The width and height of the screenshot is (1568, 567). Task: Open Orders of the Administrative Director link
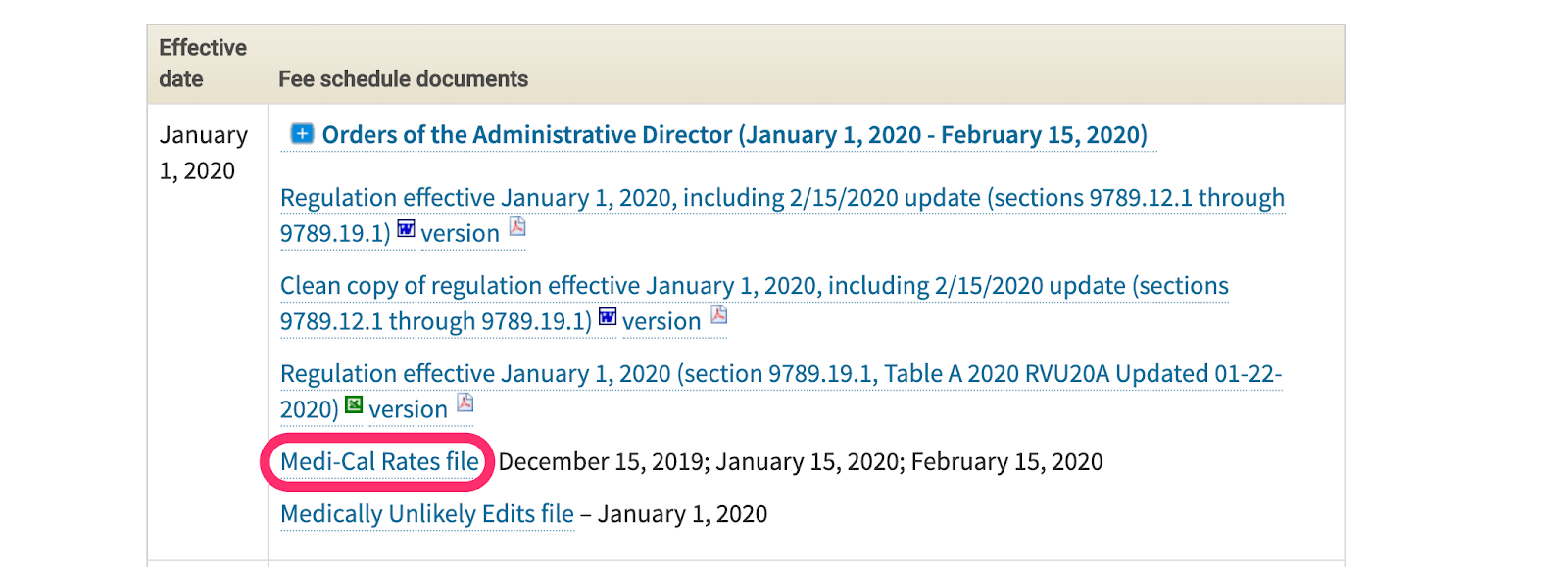[734, 135]
